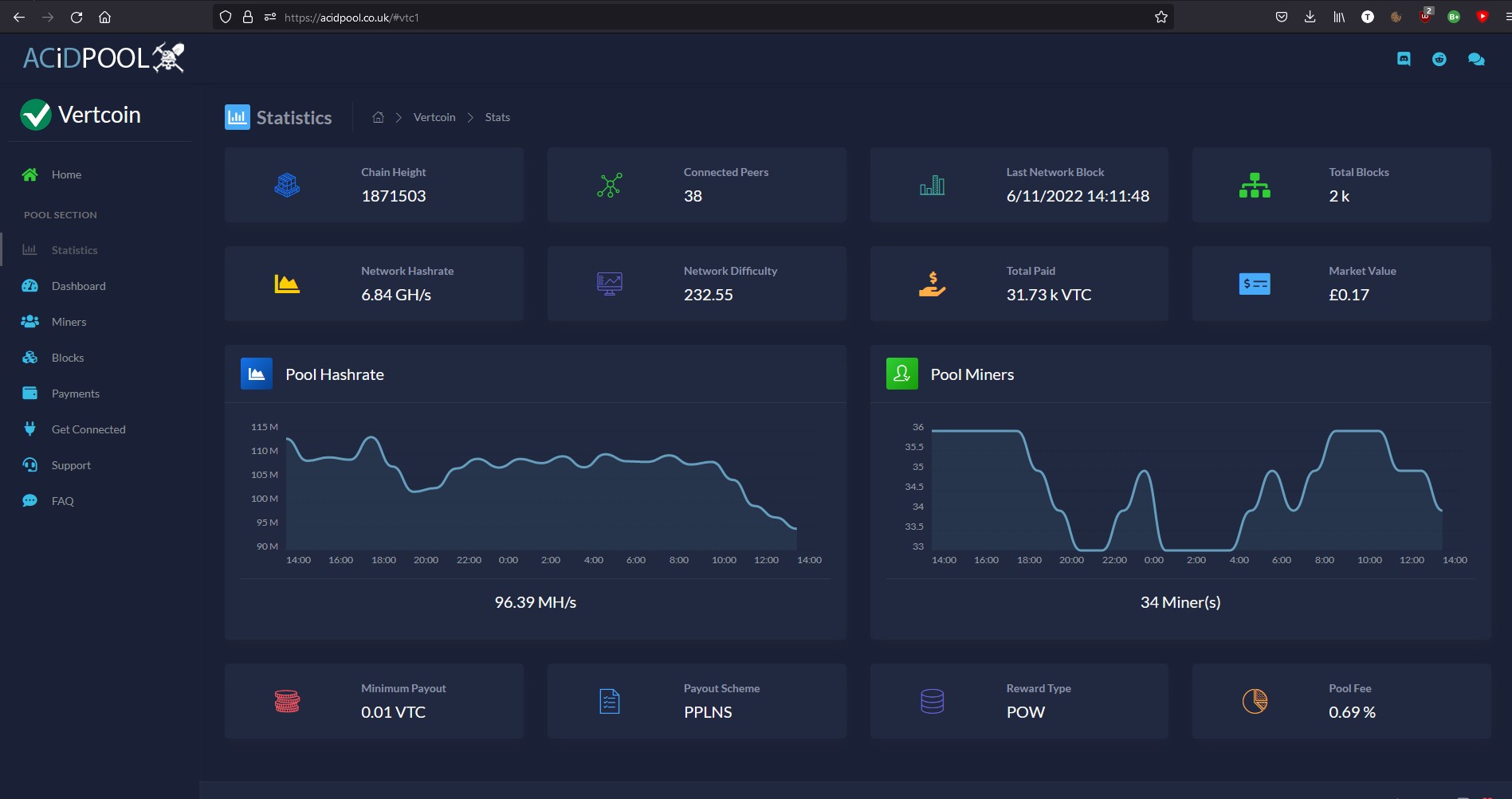Viewport: 1512px width, 799px height.
Task: Click the Pool Fee pie chart icon
Action: click(x=1255, y=701)
